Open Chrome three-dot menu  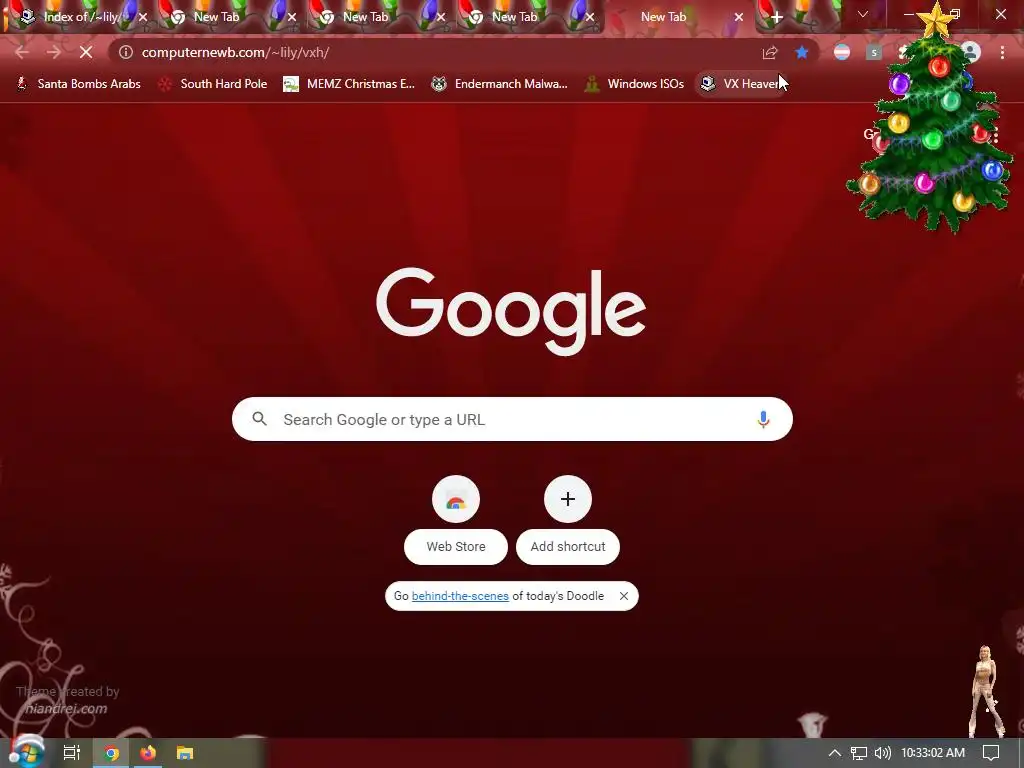1002,52
